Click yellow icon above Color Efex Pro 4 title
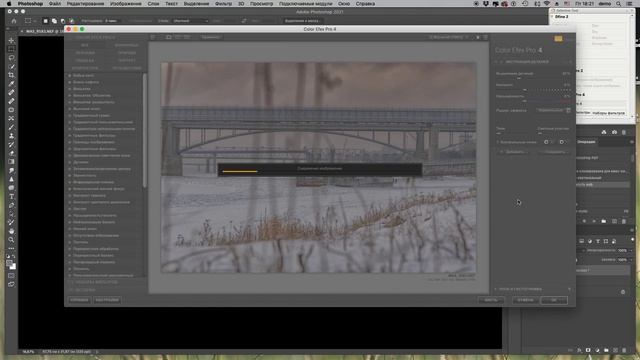Viewport: 640px width, 360px height. (x=558, y=39)
